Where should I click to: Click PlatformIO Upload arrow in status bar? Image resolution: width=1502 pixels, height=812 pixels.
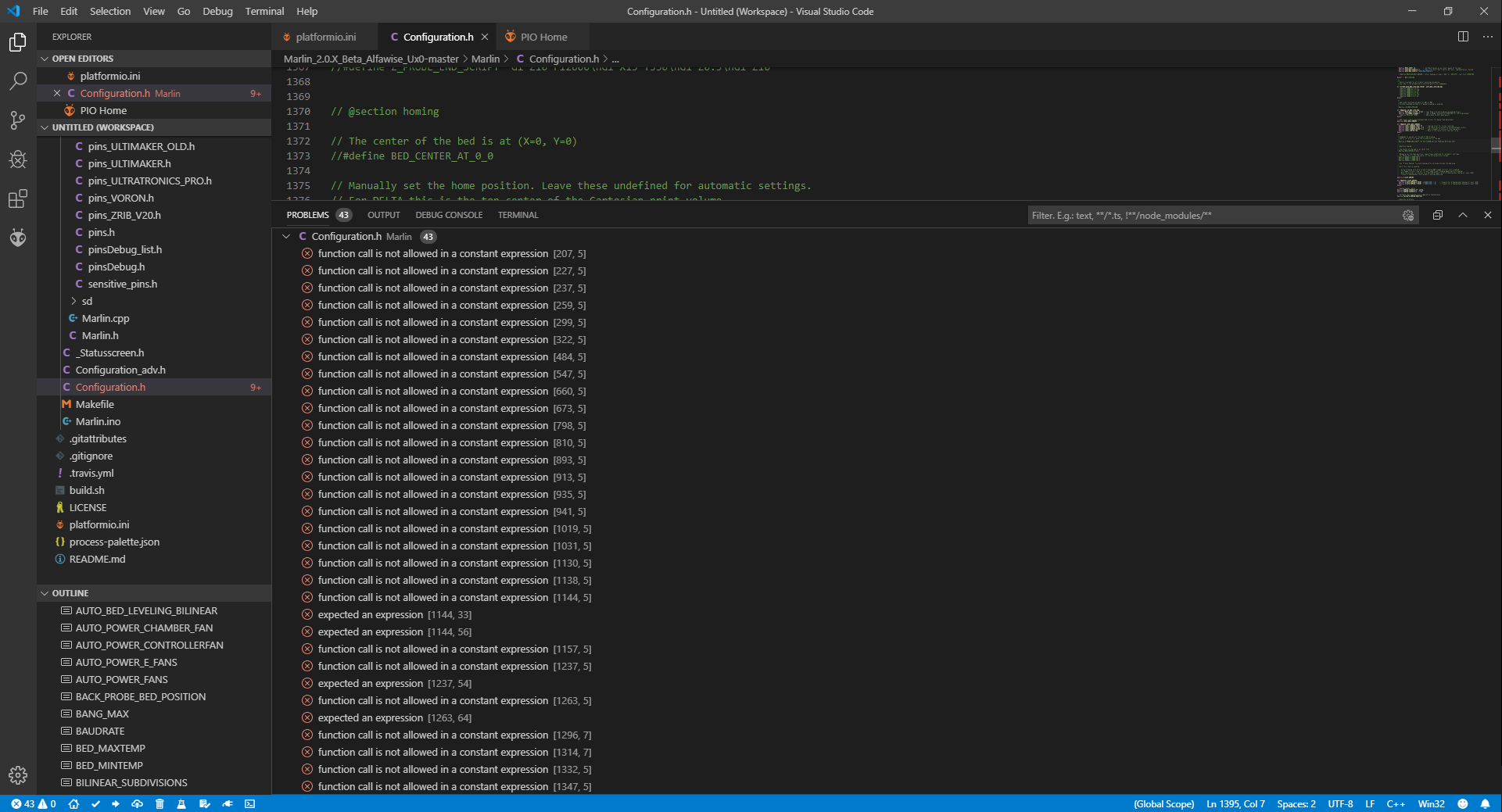click(x=116, y=804)
